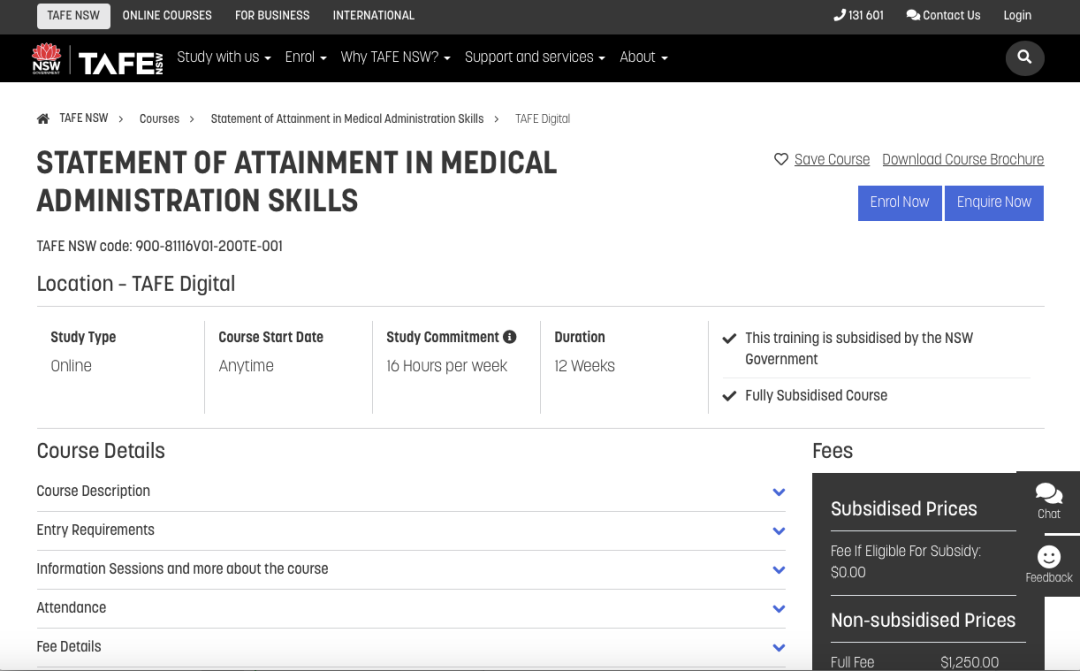1080x671 pixels.
Task: Click the 'TAFE Digital' breadcrumb text
Action: tap(542, 118)
